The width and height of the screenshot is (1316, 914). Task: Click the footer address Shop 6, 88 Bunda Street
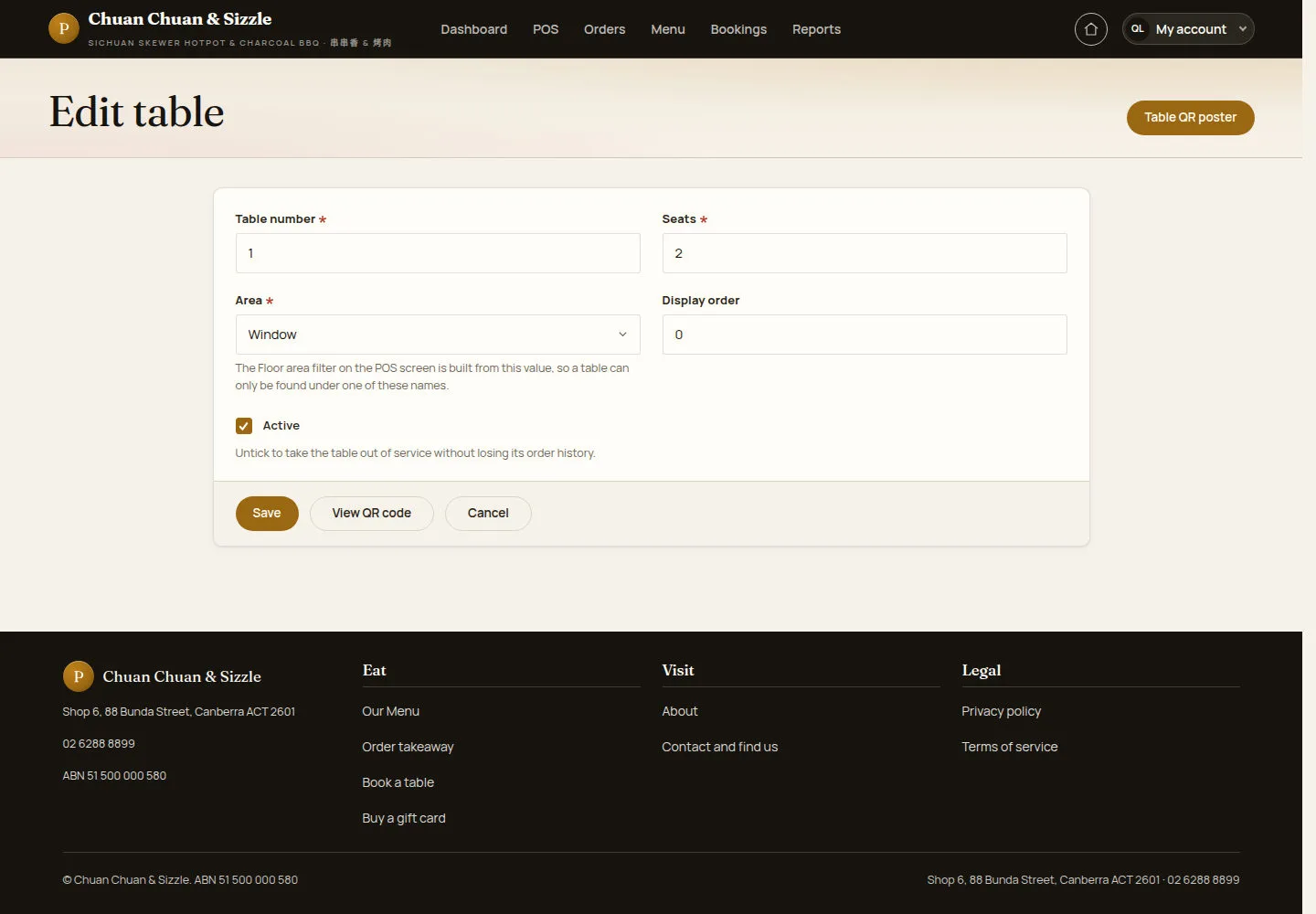[x=179, y=712]
